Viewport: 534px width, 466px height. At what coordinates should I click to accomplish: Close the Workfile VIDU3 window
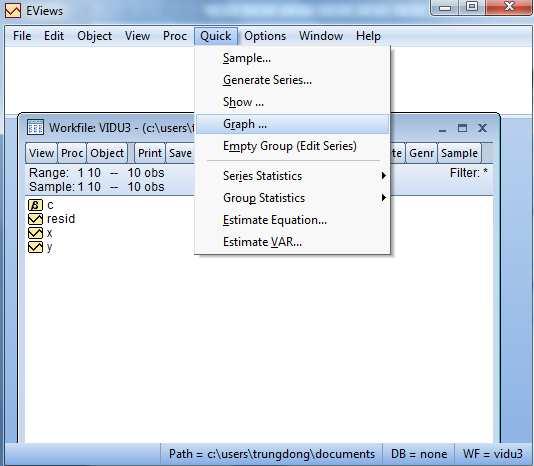[482, 128]
